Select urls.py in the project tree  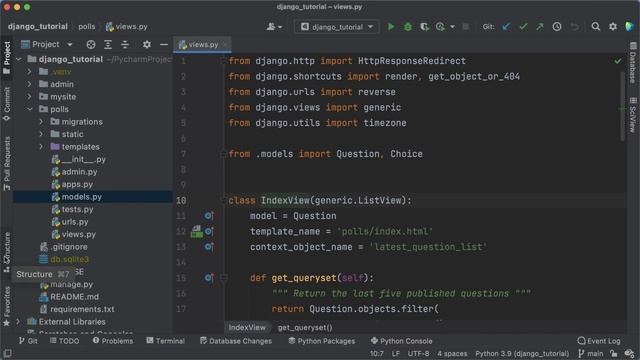point(75,222)
